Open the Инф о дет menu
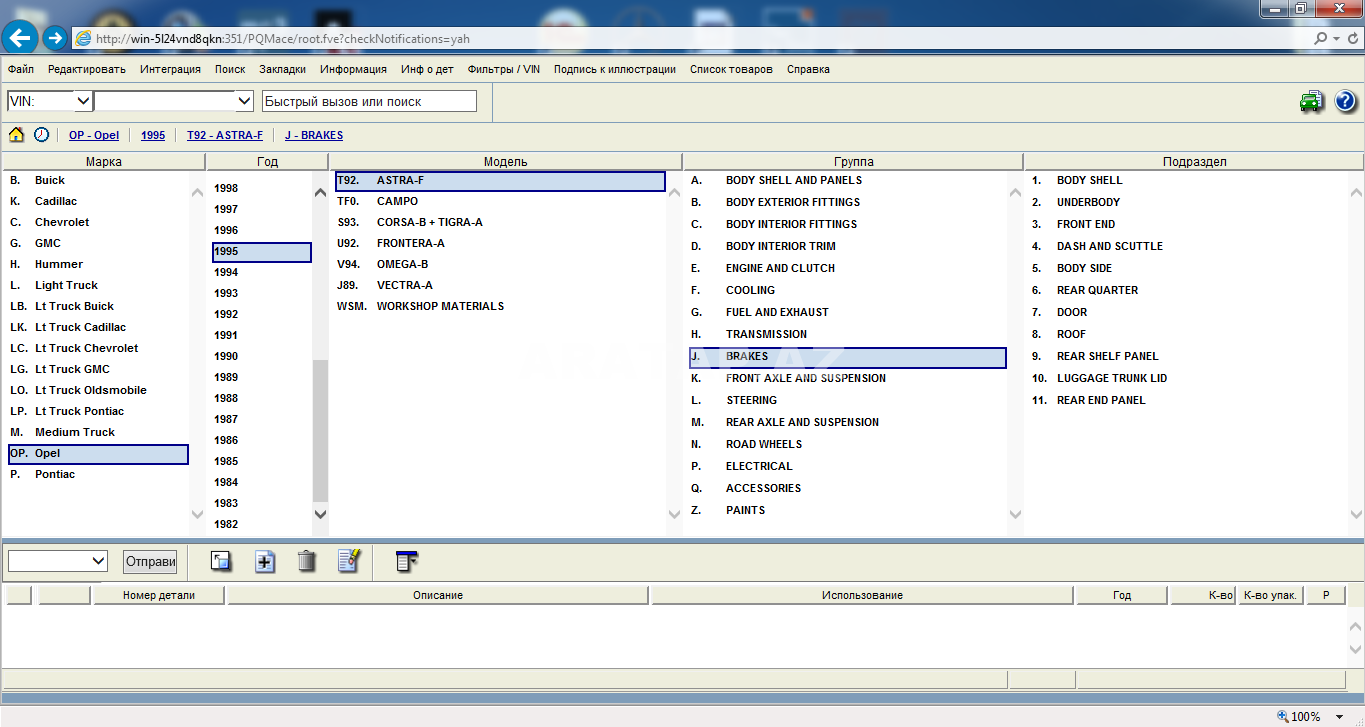 (x=427, y=69)
